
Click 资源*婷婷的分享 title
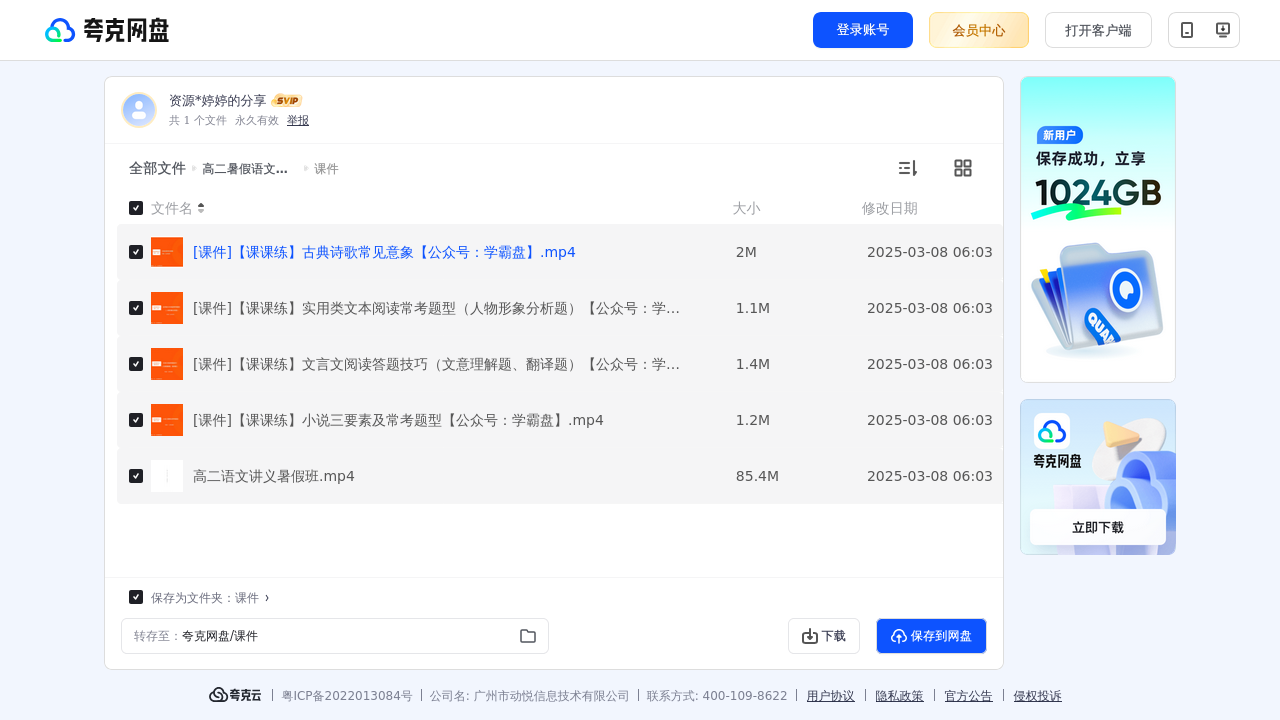click(x=218, y=100)
